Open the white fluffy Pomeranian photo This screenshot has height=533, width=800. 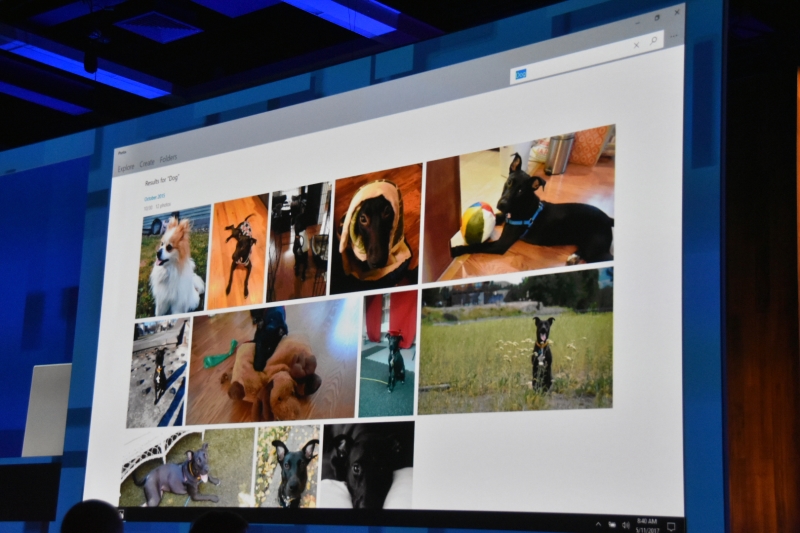[x=173, y=261]
